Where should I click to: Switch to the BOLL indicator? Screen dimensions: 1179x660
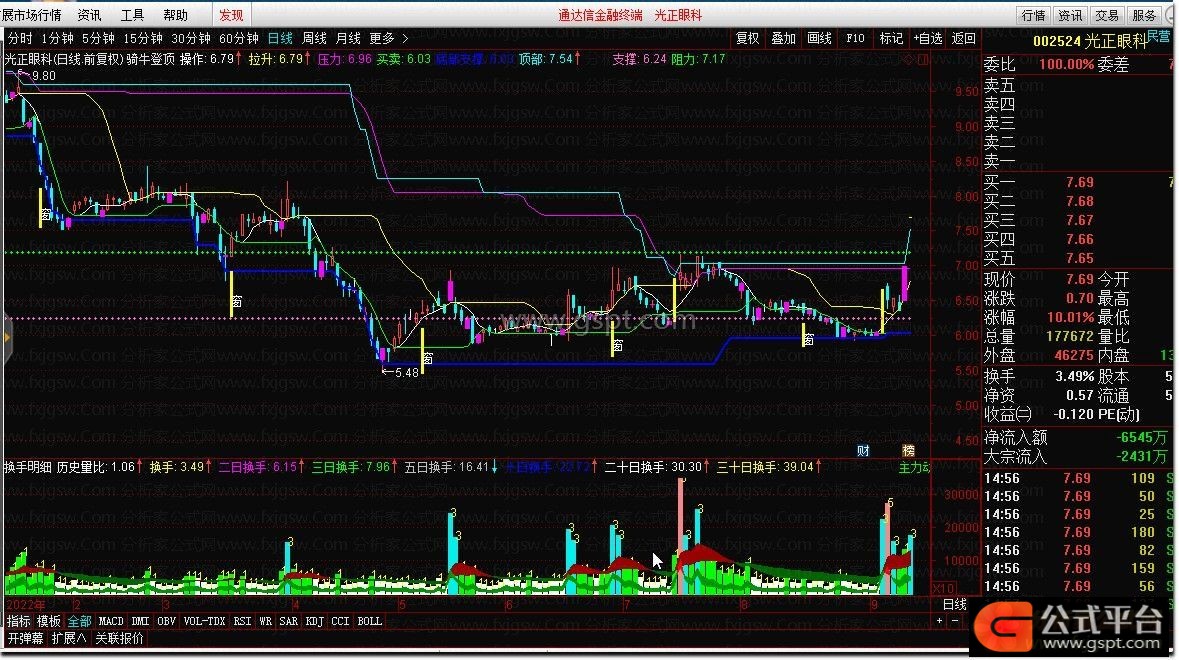370,621
